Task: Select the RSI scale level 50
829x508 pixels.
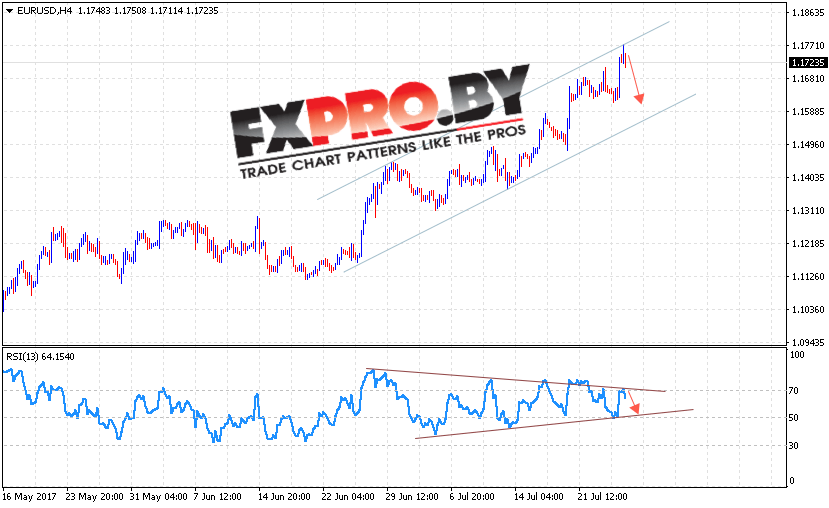Action: pyautogui.click(x=794, y=418)
